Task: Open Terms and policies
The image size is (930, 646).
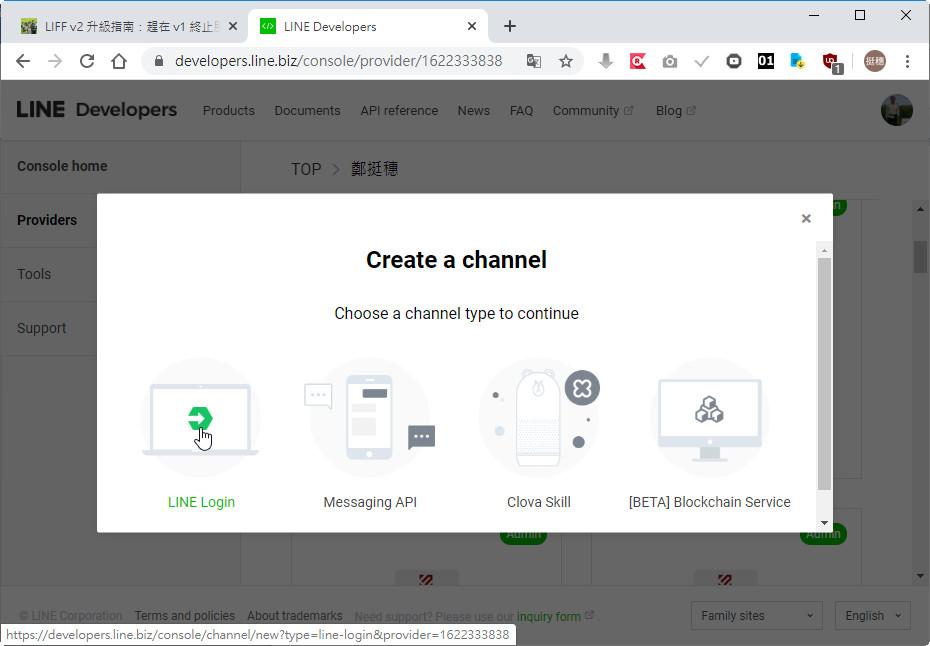Action: 184,616
